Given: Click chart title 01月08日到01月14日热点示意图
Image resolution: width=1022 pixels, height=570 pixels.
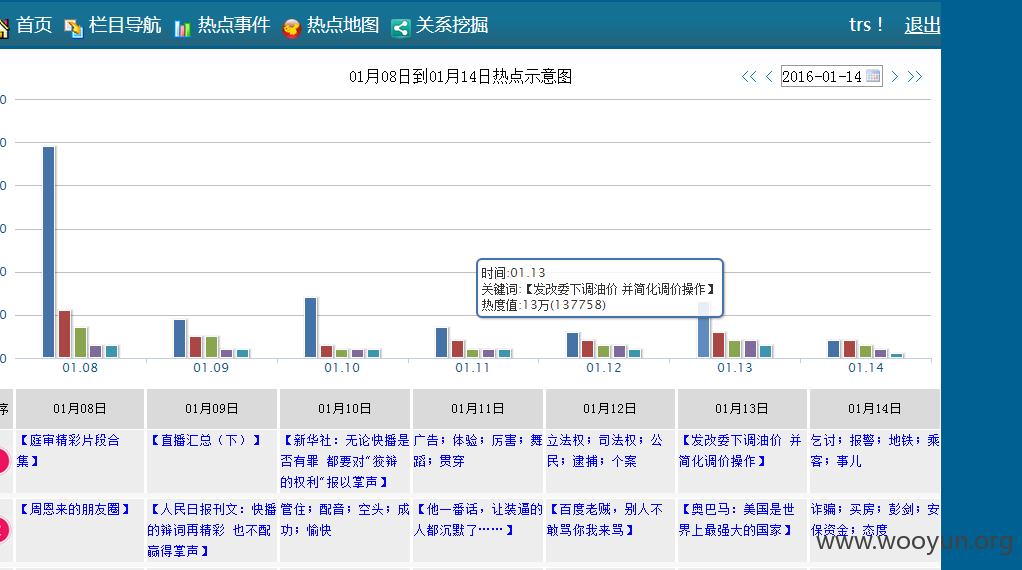Looking at the screenshot, I should coord(460,77).
